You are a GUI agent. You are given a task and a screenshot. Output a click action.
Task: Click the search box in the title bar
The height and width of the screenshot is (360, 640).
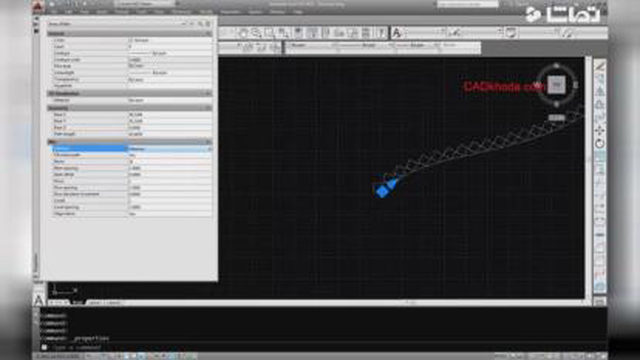[467, 4]
